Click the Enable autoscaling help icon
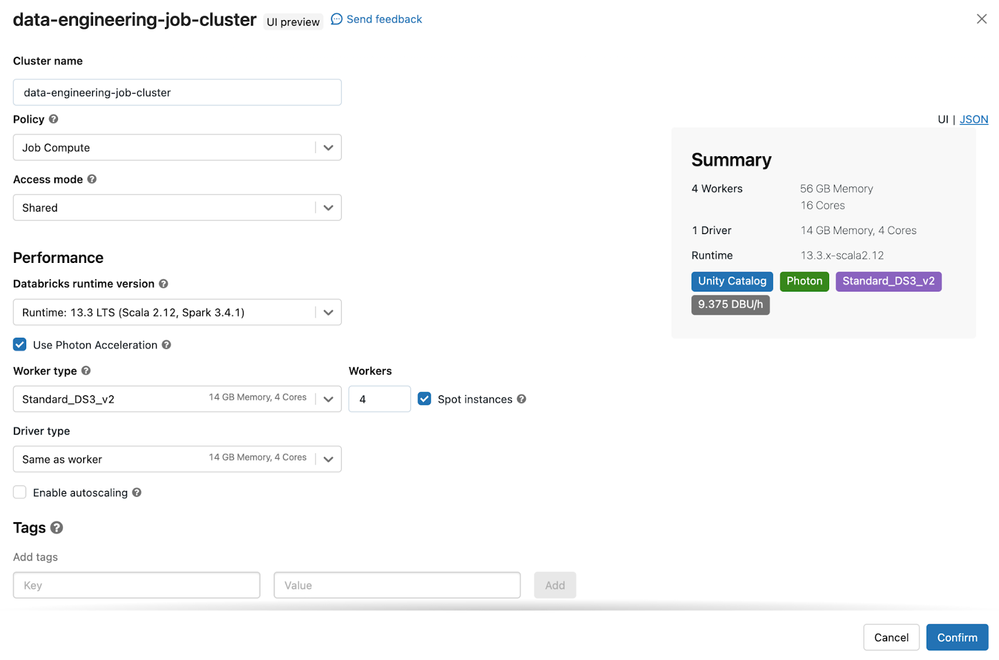This screenshot has height=660, width=999. coord(136,492)
